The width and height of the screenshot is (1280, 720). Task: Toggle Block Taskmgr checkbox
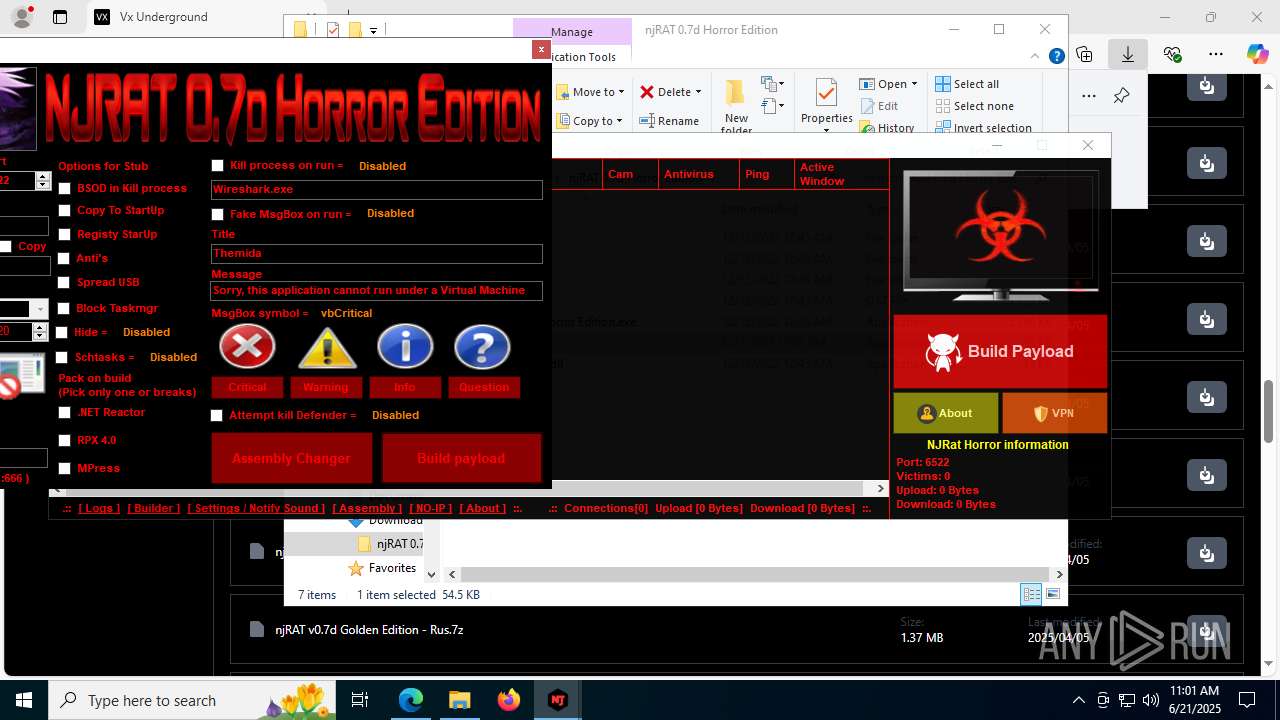tap(65, 308)
